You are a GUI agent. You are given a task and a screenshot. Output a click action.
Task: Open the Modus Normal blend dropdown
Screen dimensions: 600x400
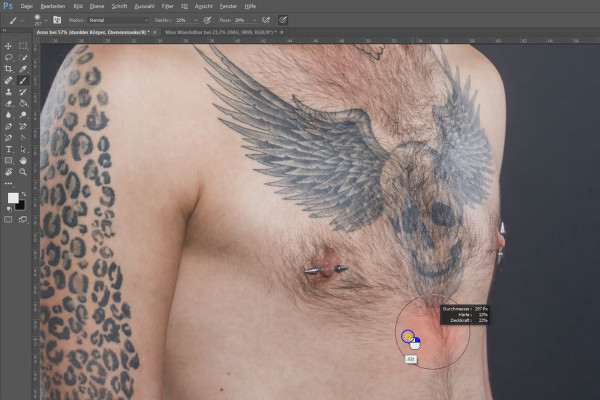pyautogui.click(x=118, y=20)
